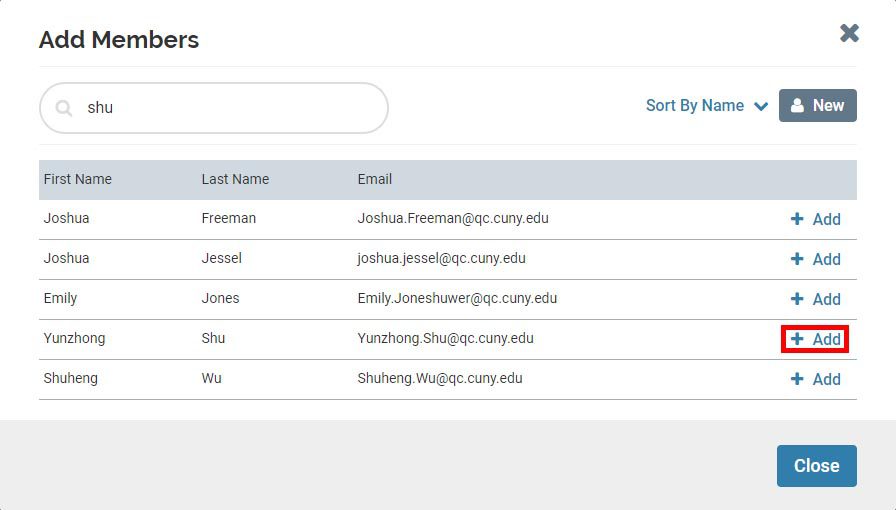Add Joshua Freeman via Add link
Image resolution: width=896 pixels, height=510 pixels.
point(815,219)
